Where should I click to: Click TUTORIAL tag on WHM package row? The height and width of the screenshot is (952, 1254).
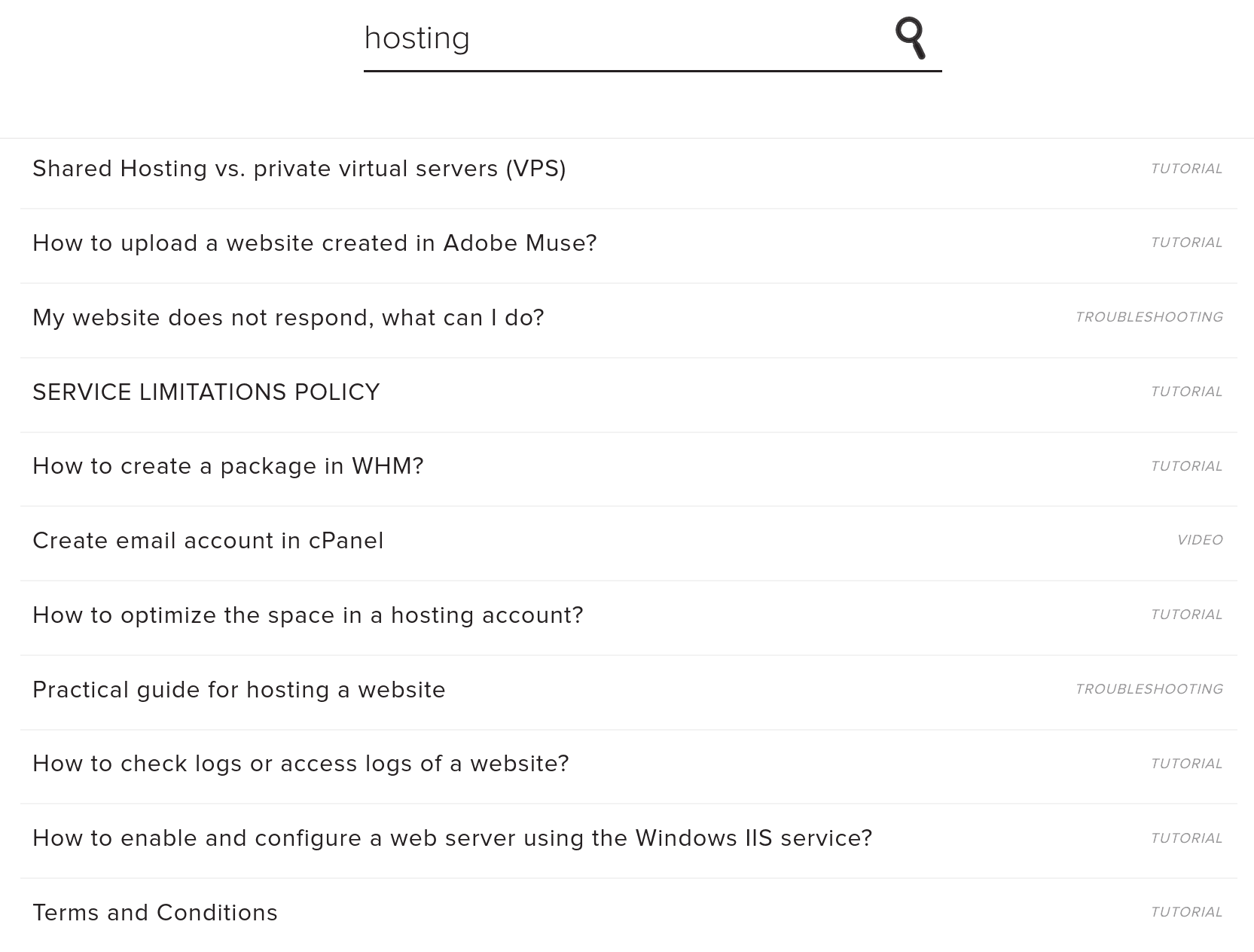(x=1186, y=466)
